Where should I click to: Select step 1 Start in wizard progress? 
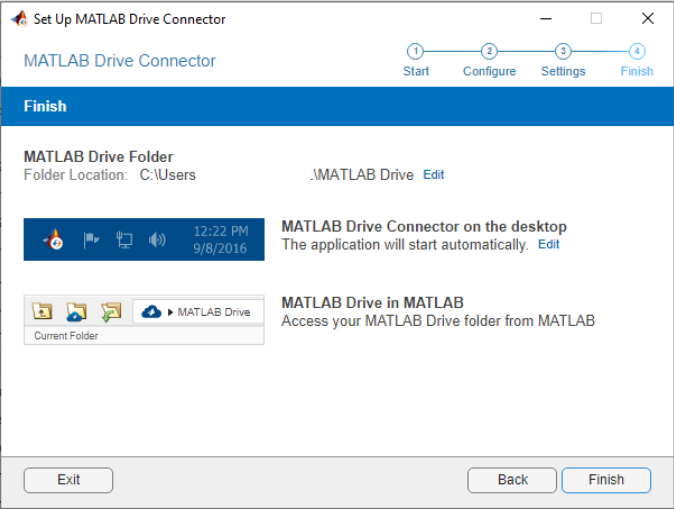click(416, 52)
